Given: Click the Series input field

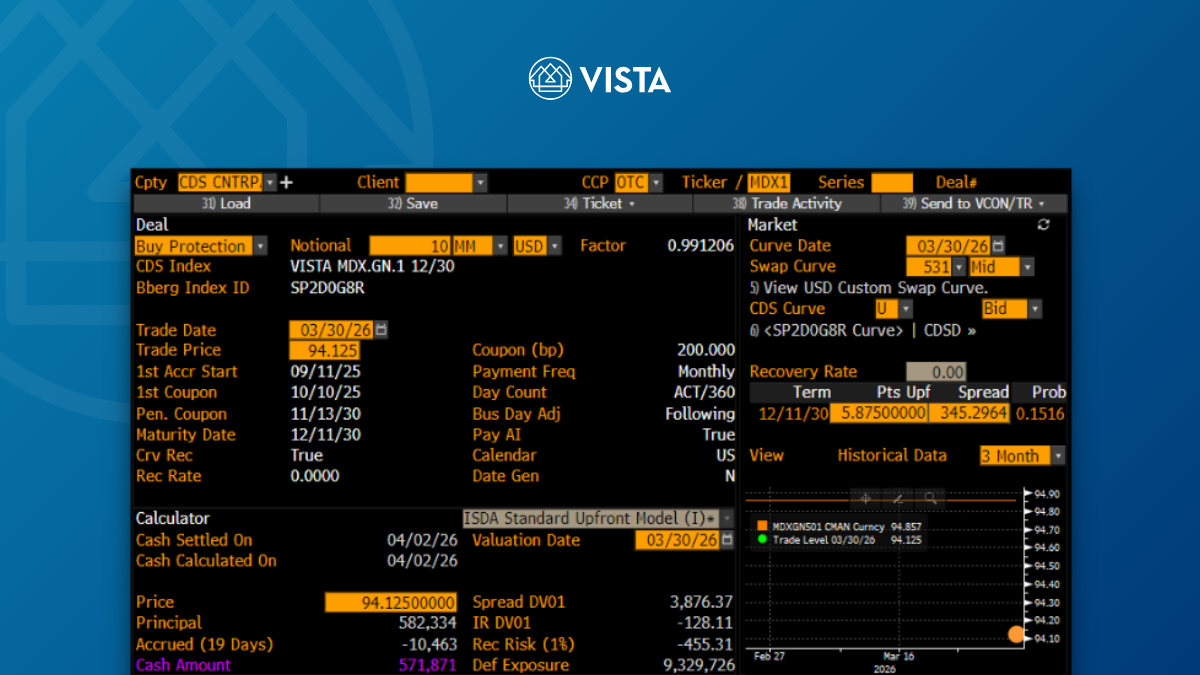Looking at the screenshot, I should 892,183.
